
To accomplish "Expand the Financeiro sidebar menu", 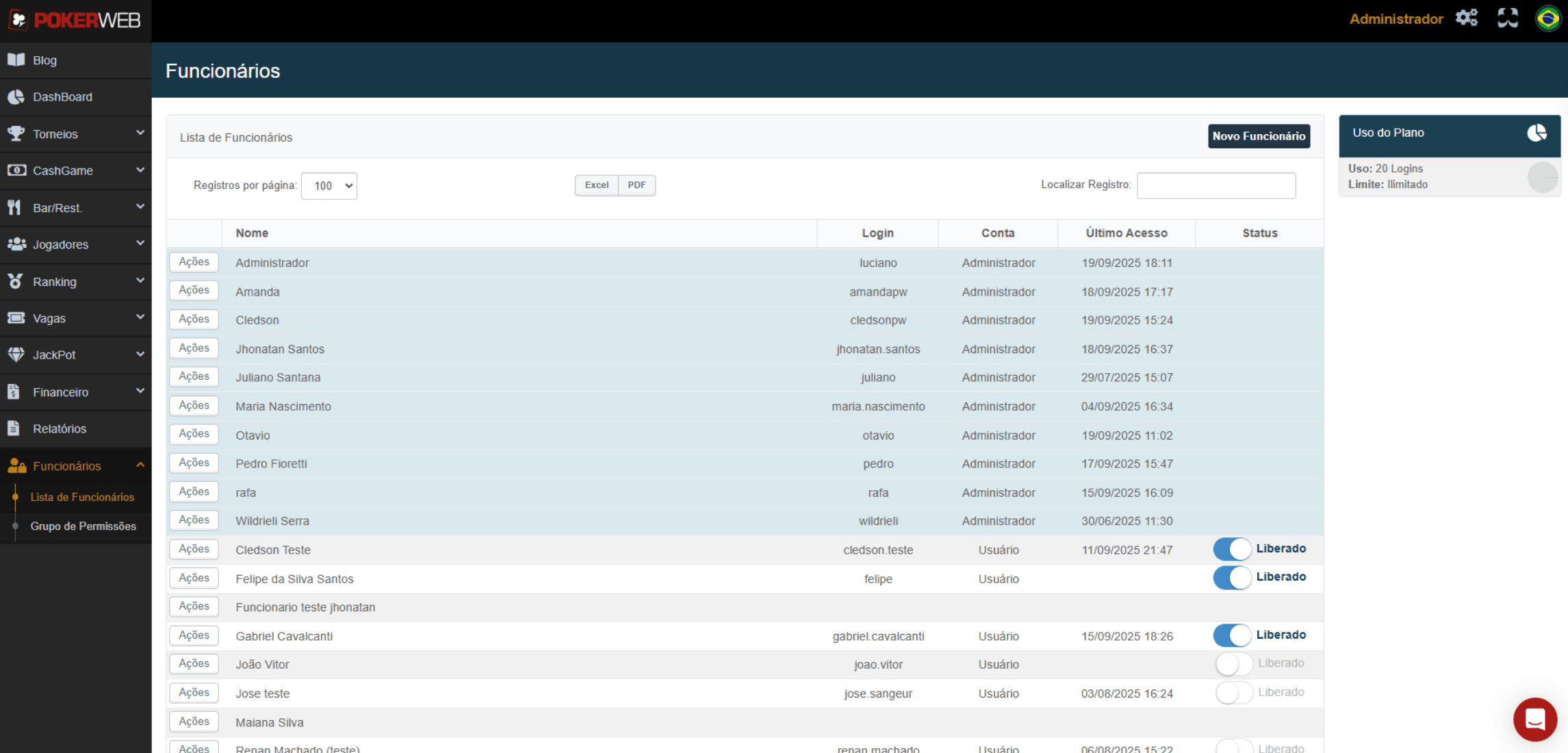I will (x=75, y=392).
